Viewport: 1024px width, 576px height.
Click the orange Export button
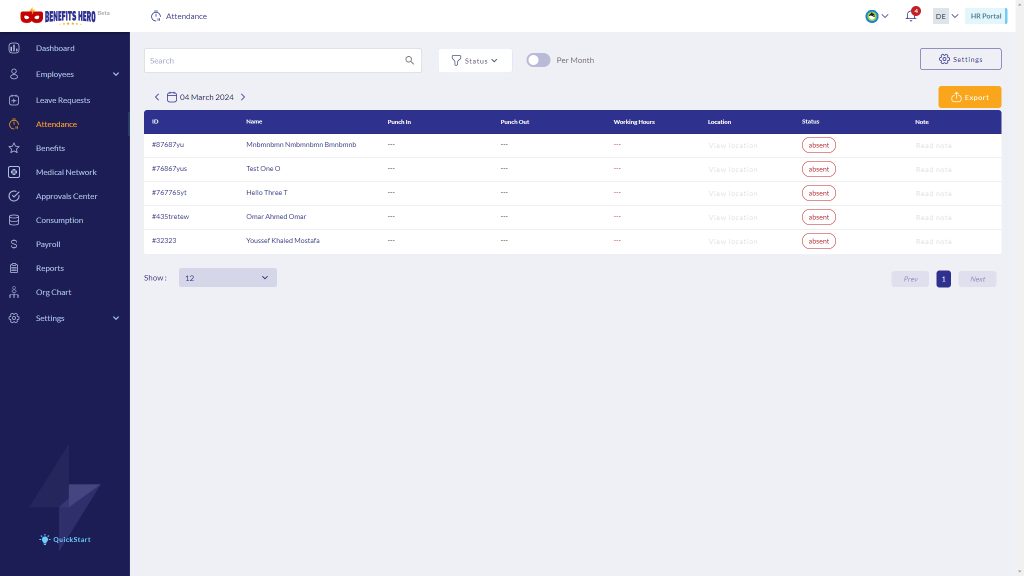(969, 97)
